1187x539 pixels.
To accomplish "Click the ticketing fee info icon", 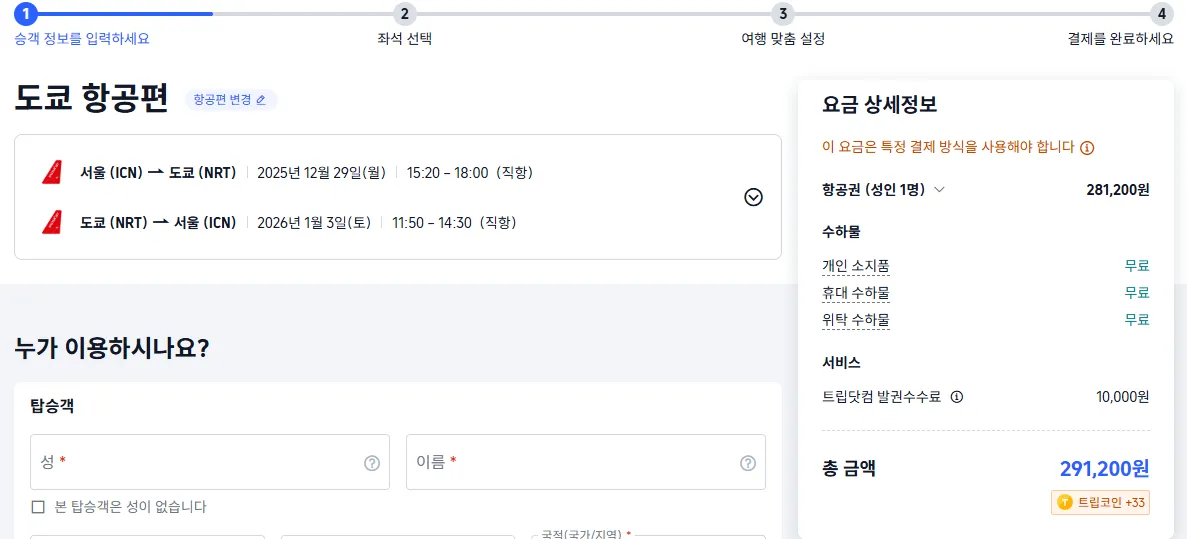I will pos(957,397).
